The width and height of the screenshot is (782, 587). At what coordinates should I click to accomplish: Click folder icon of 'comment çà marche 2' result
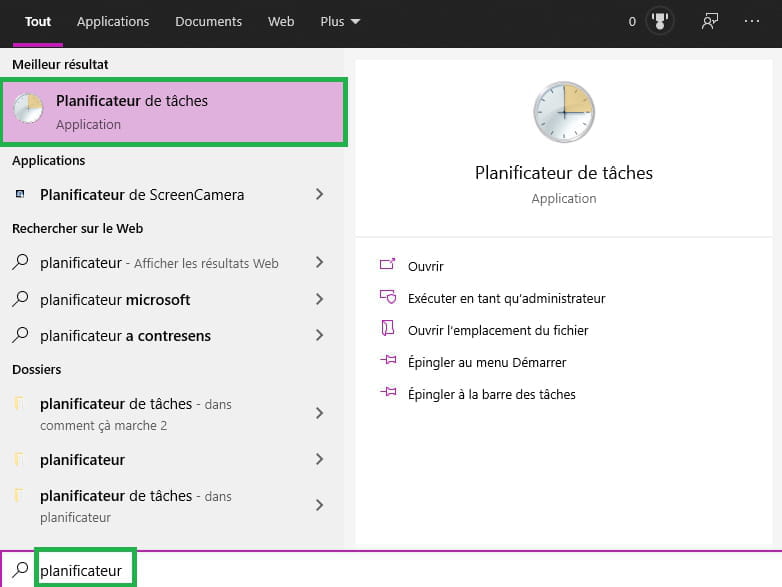19,403
